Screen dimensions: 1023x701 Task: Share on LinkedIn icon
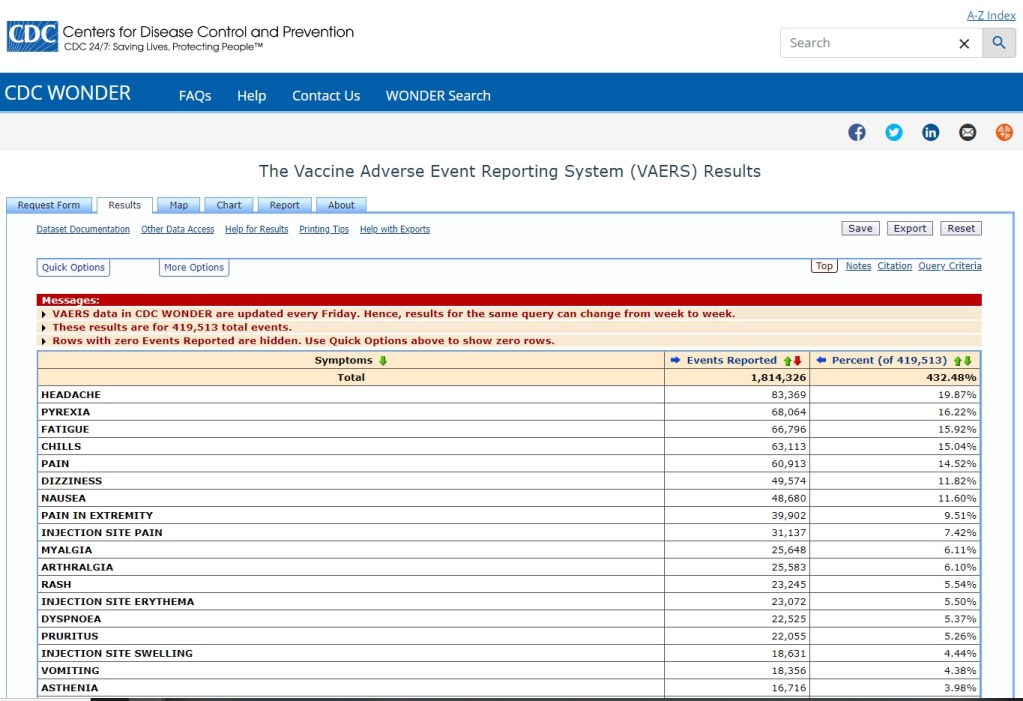930,132
